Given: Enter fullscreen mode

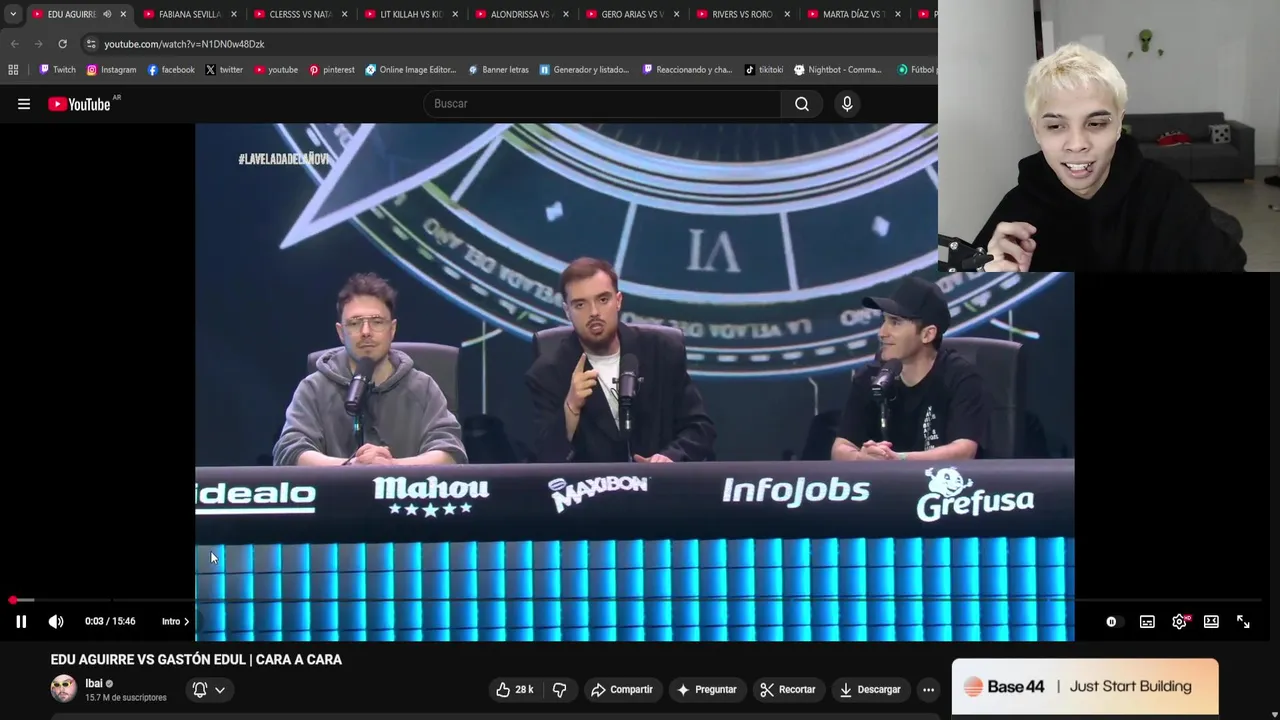Looking at the screenshot, I should [x=1243, y=622].
